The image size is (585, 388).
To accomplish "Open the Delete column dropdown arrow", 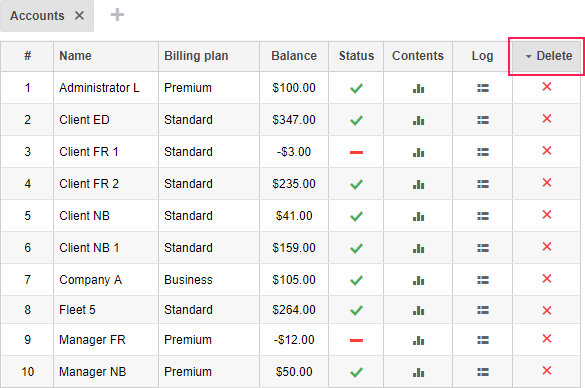I will pyautogui.click(x=528, y=57).
